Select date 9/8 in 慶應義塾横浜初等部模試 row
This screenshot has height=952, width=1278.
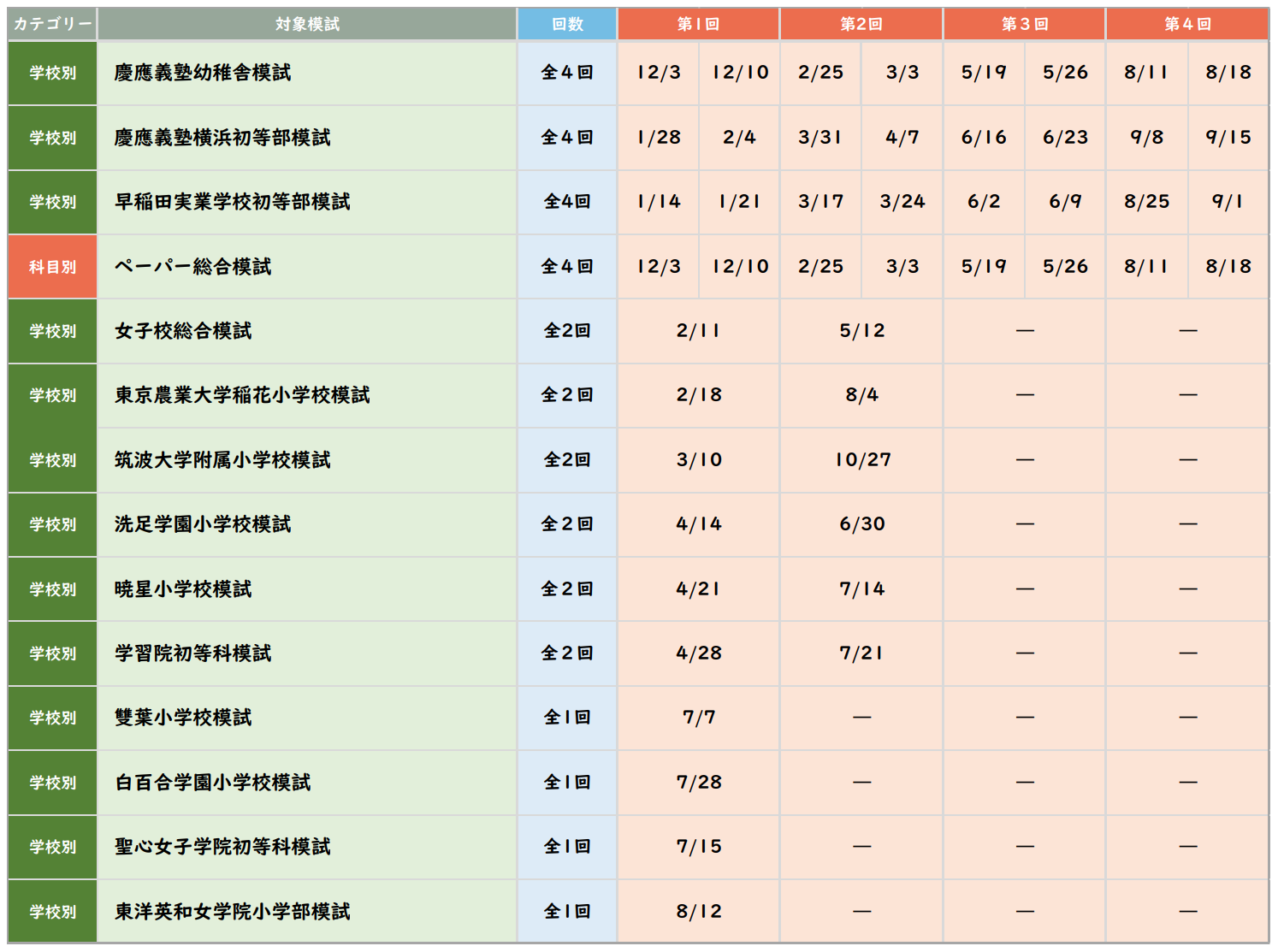pyautogui.click(x=1146, y=137)
